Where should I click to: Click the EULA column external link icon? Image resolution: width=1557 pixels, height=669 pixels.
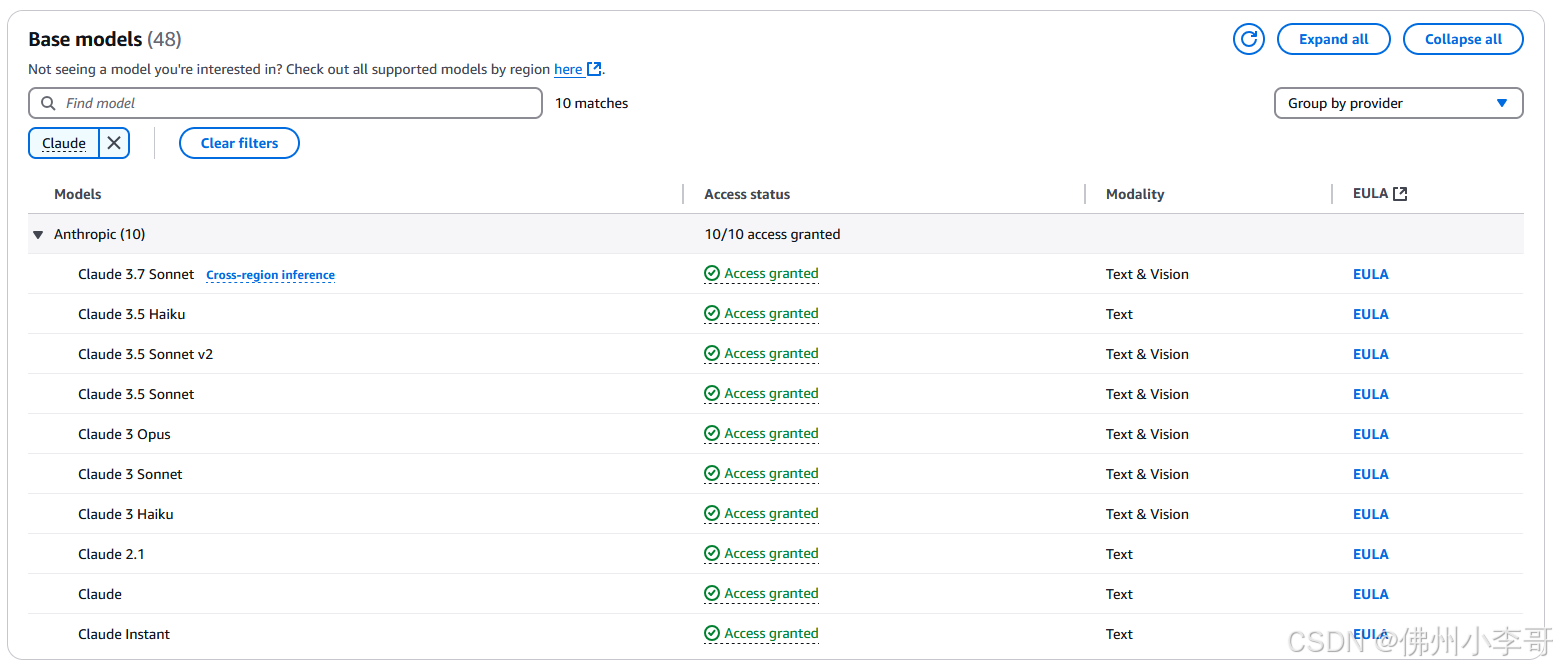point(1400,194)
